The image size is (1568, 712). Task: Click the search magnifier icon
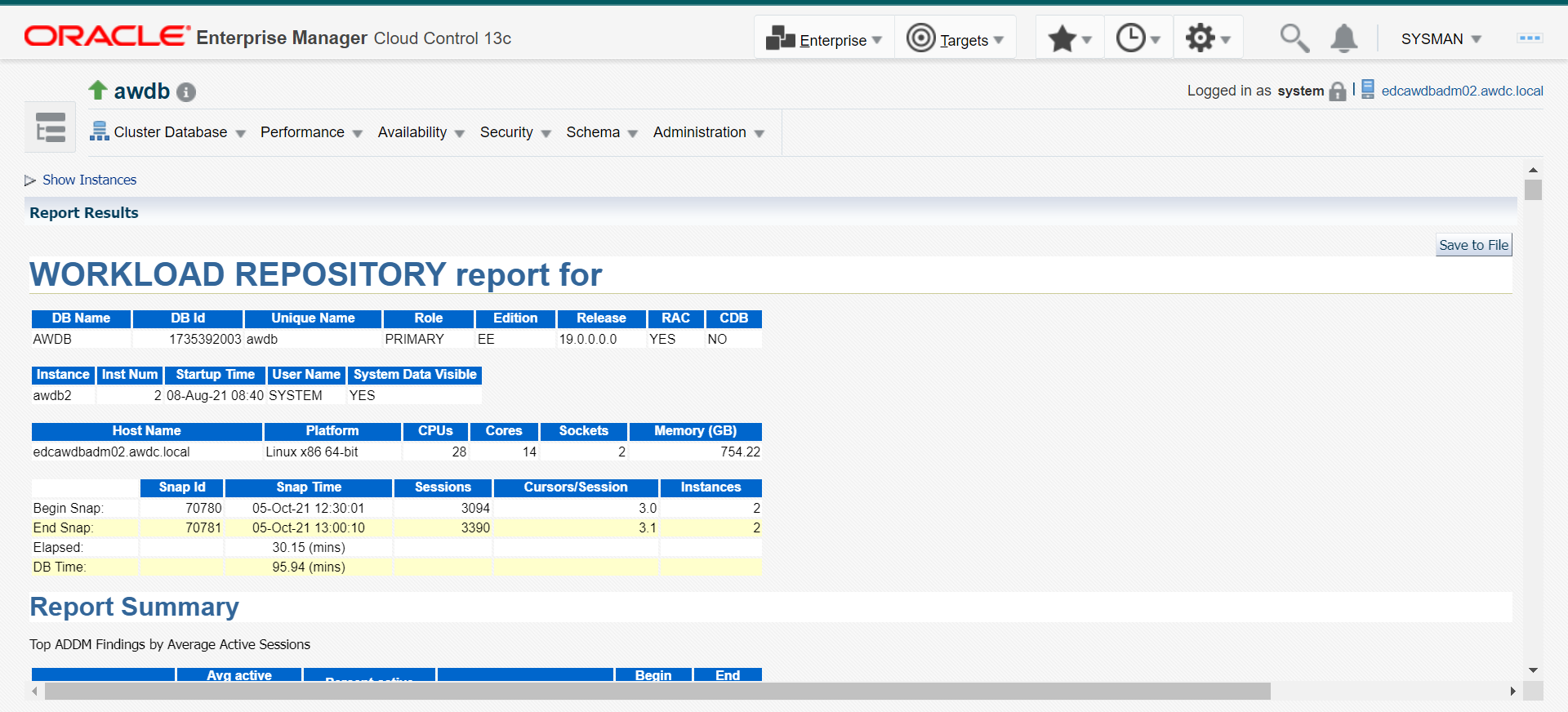click(x=1294, y=38)
